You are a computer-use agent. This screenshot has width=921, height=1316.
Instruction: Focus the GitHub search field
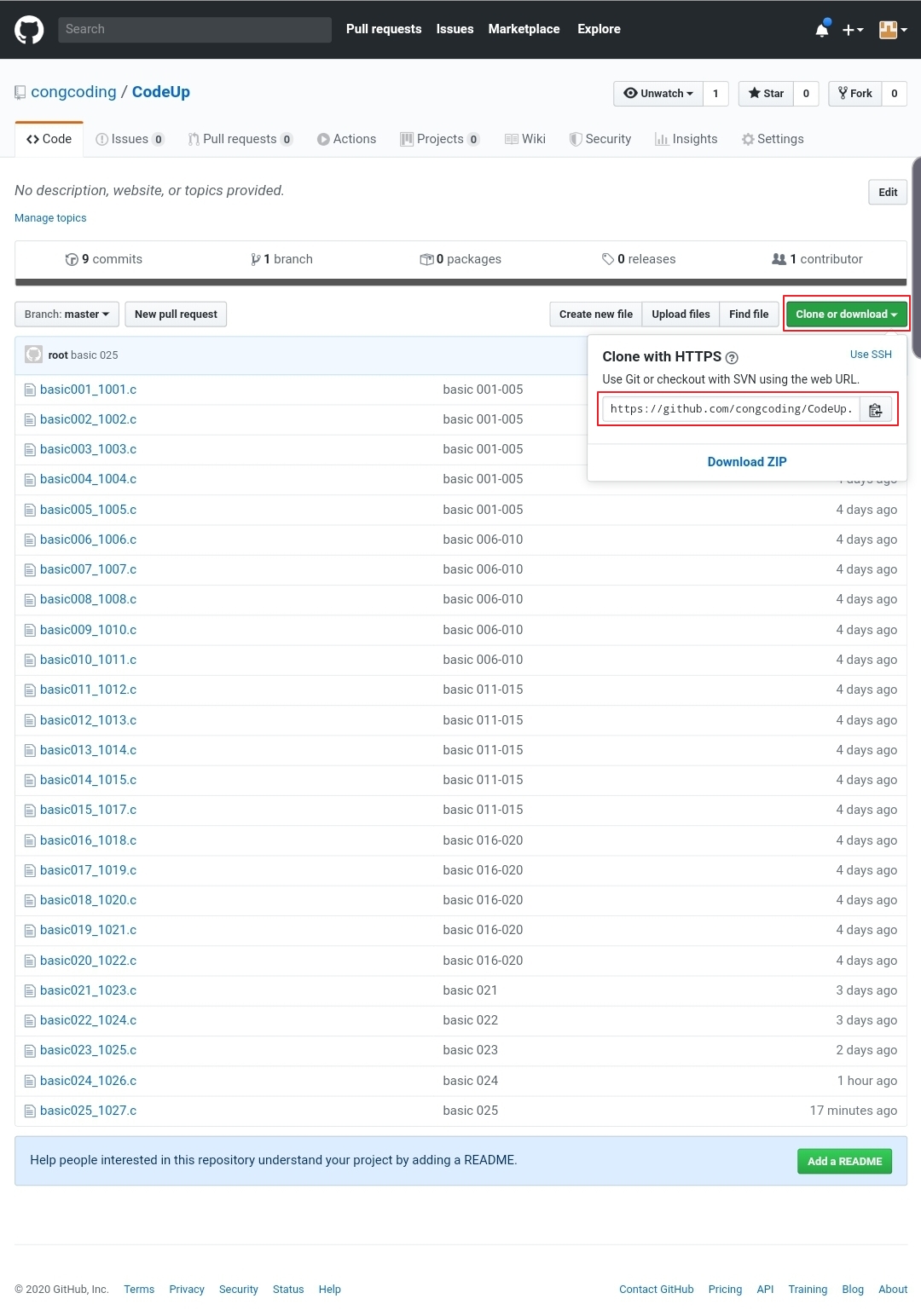(x=194, y=29)
